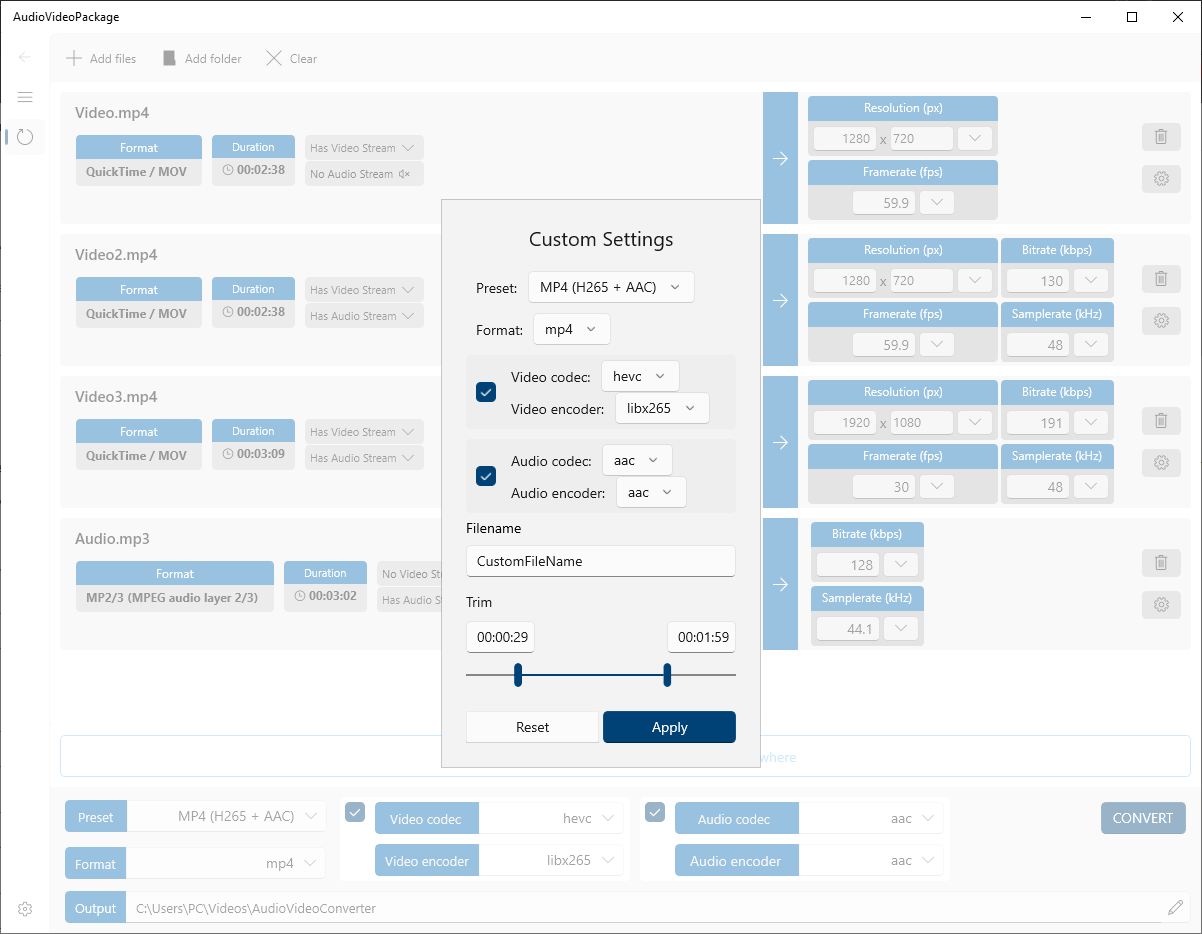The image size is (1202, 934).
Task: Click the output path text field
Action: pyautogui.click(x=646, y=908)
